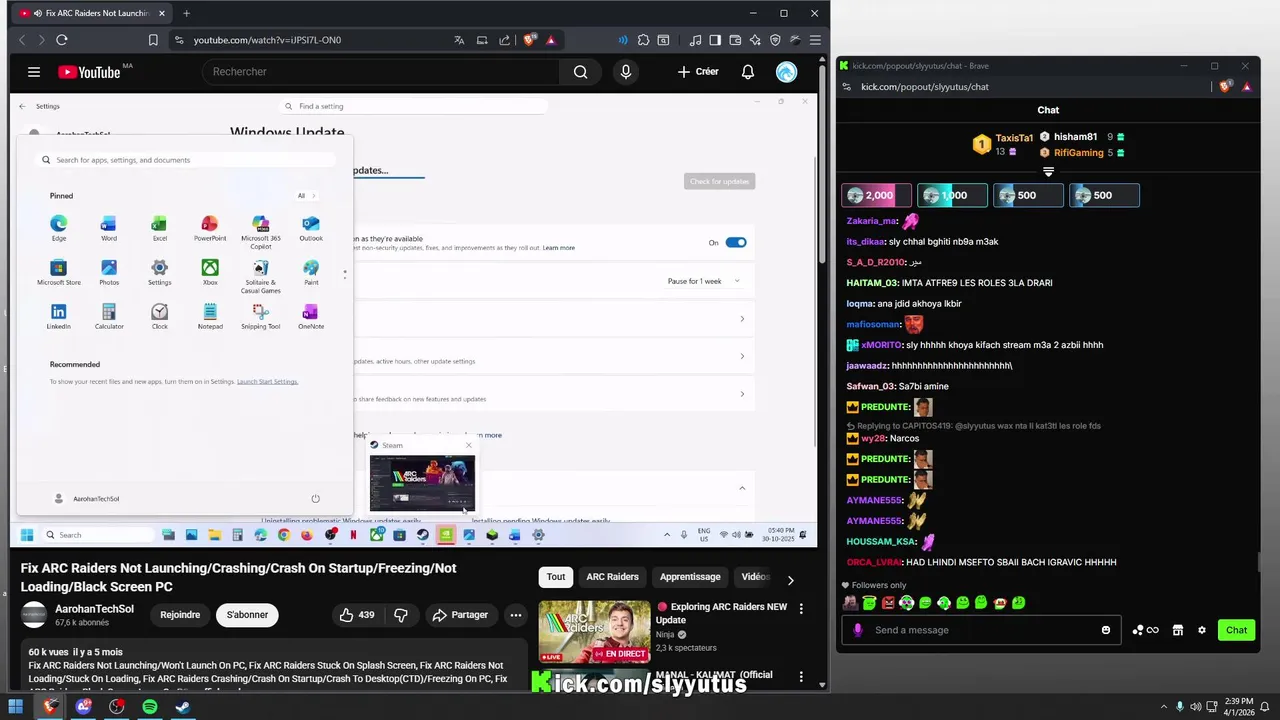
Task: Translate this page icon in address bar
Action: [459, 40]
